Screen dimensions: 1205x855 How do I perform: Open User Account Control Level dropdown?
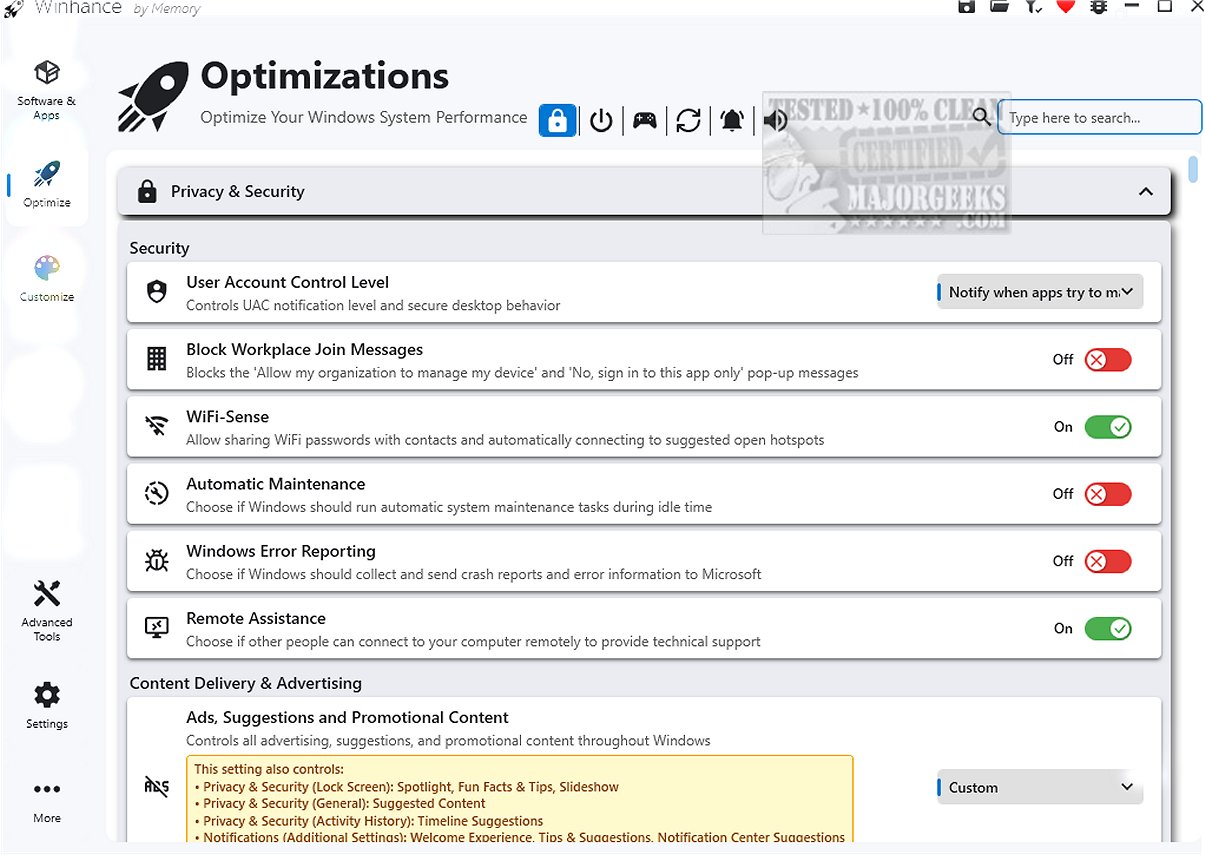tap(1039, 292)
